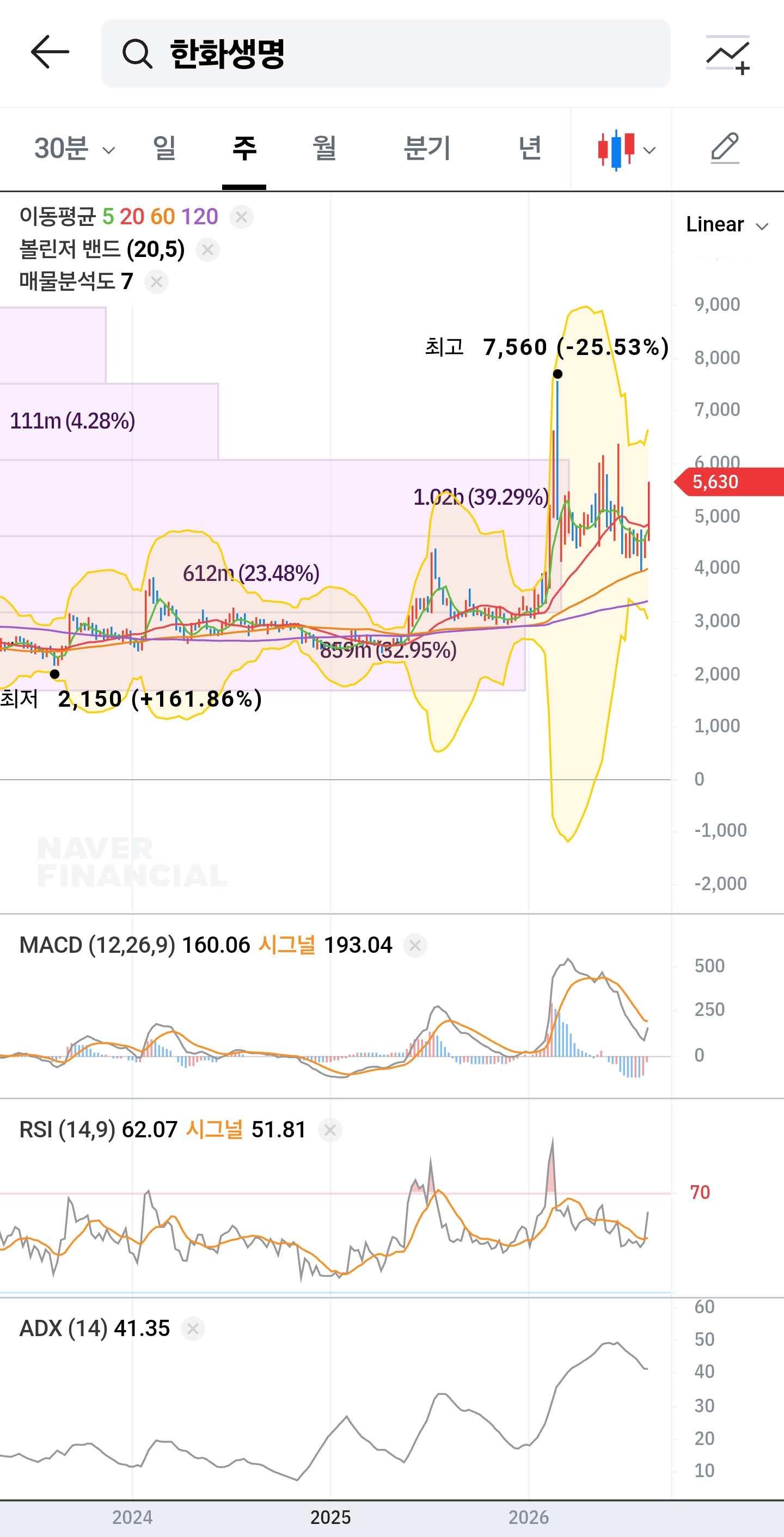
Task: Remove the 이동평균 moving average indicator
Action: 242,217
